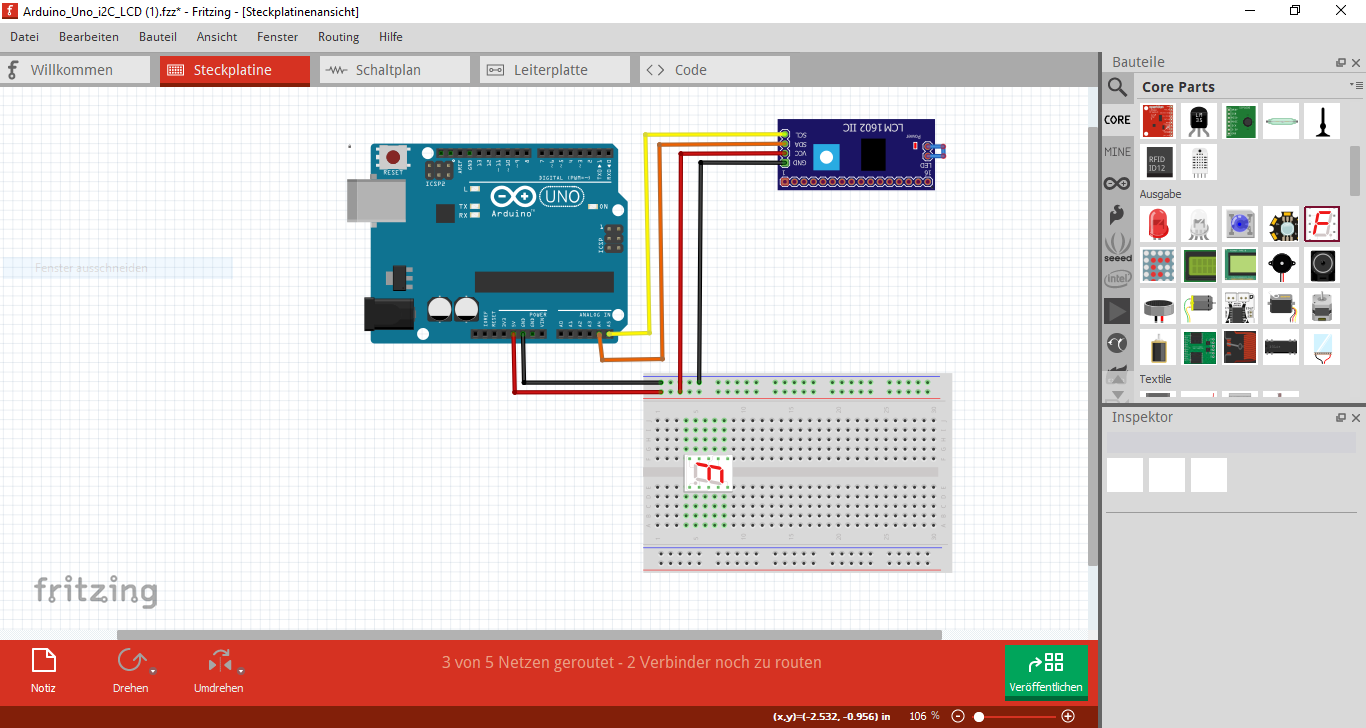The image size is (1366, 728).
Task: Open the Datei menu
Action: [24, 37]
